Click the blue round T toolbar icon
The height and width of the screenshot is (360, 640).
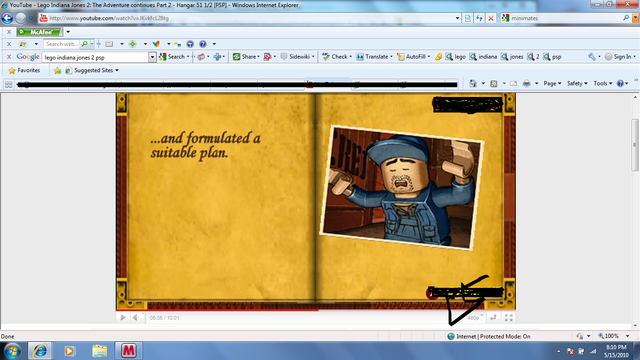(190, 44)
